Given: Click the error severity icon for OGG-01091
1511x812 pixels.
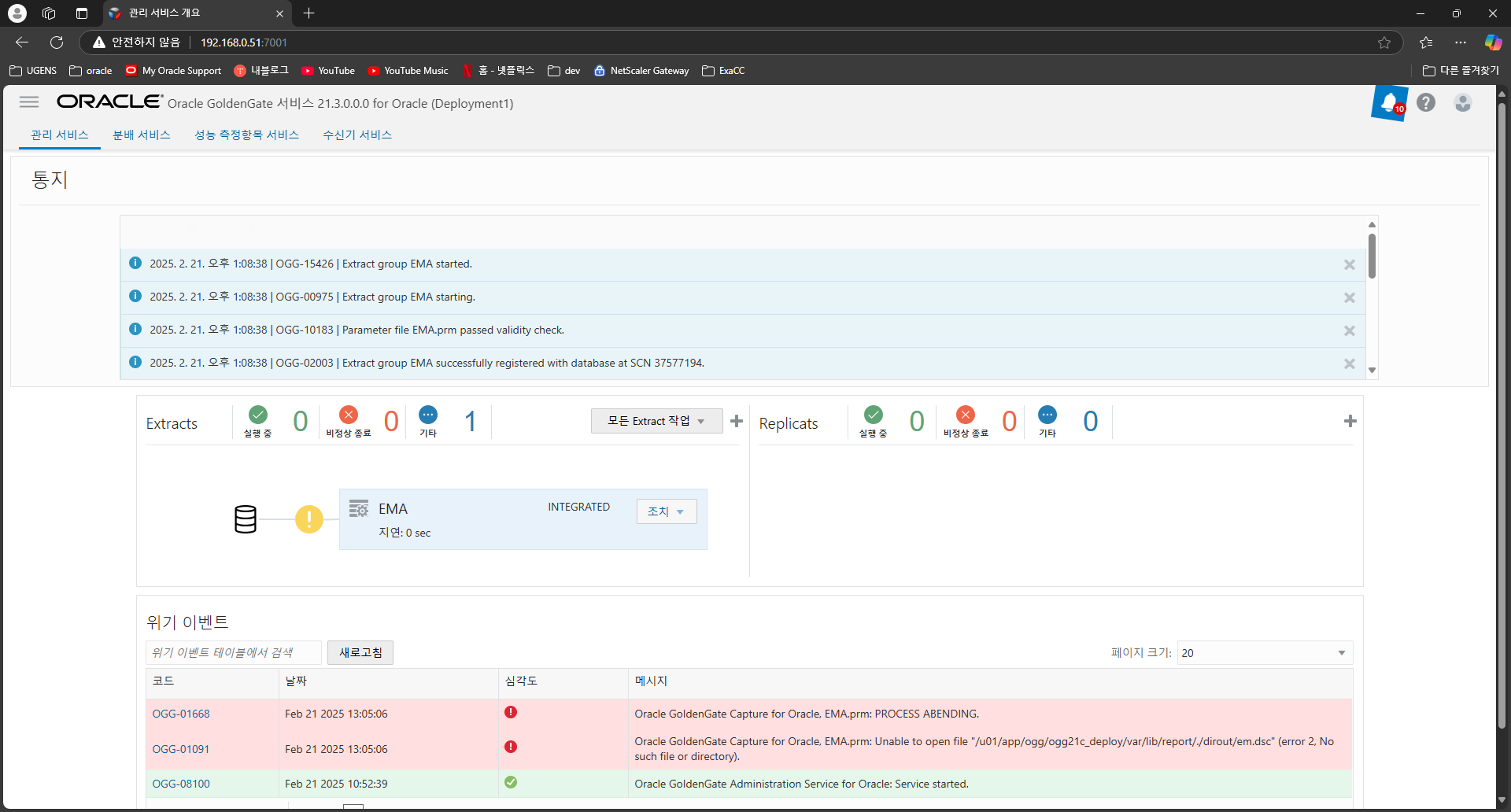Looking at the screenshot, I should coord(511,747).
